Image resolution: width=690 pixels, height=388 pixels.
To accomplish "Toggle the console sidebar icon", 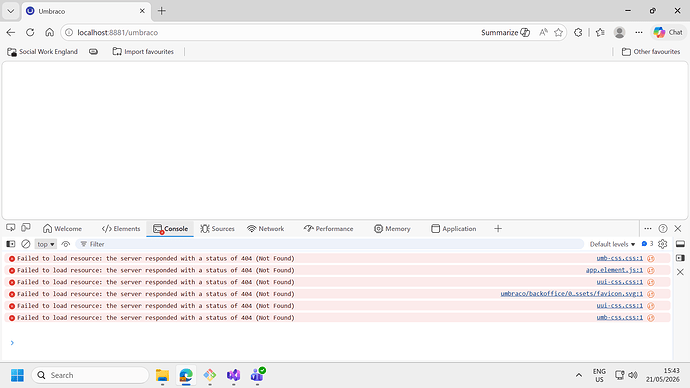I will pos(11,244).
